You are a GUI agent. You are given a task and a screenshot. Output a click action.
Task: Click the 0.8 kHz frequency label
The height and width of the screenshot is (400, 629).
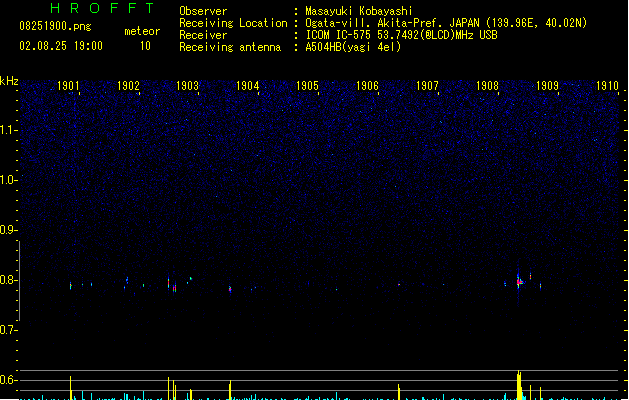[8, 280]
